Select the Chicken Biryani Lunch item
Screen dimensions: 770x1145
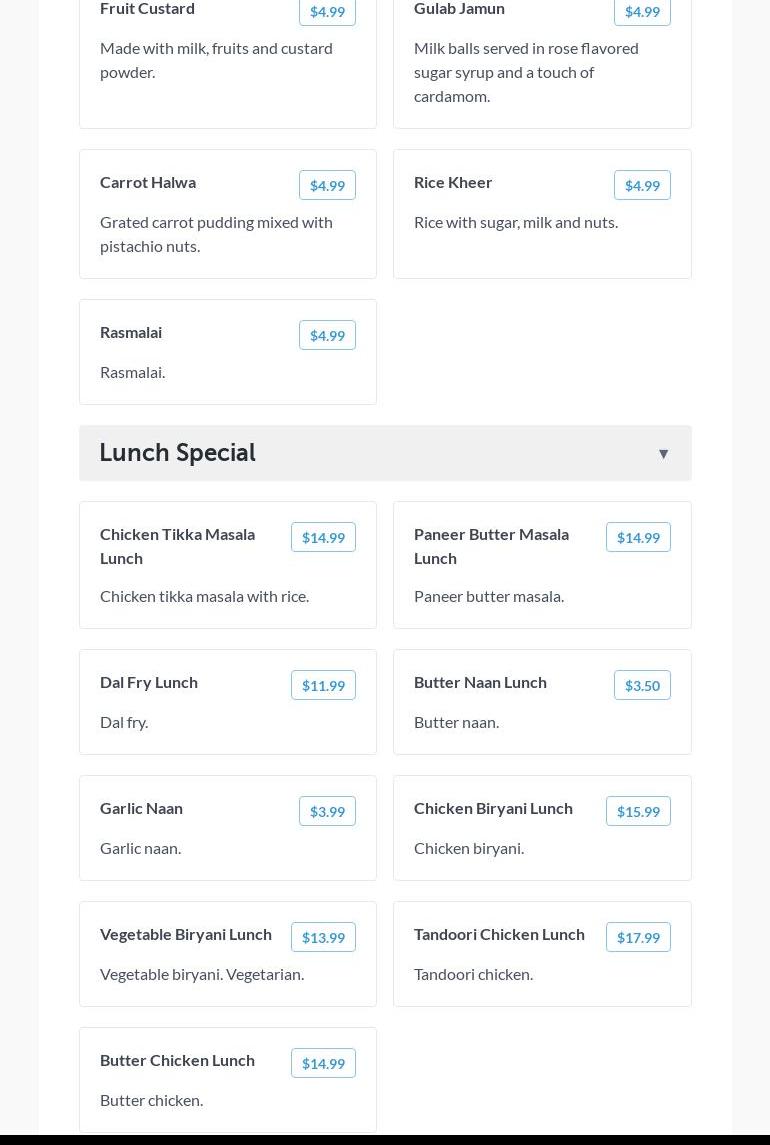(493, 808)
